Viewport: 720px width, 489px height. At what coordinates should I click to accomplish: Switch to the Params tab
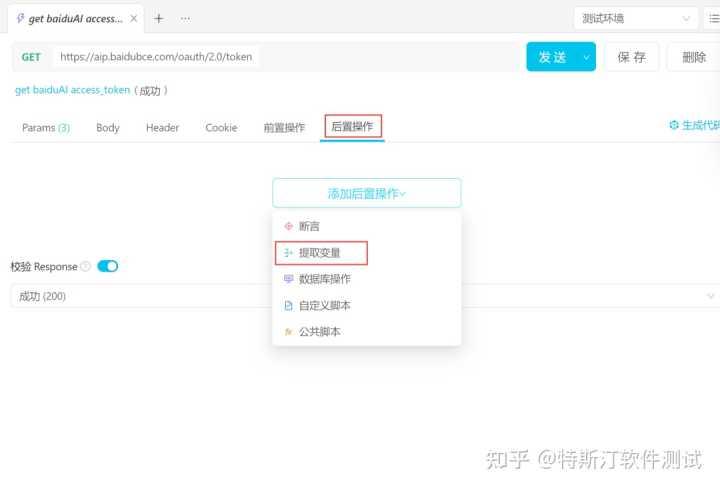[46, 128]
